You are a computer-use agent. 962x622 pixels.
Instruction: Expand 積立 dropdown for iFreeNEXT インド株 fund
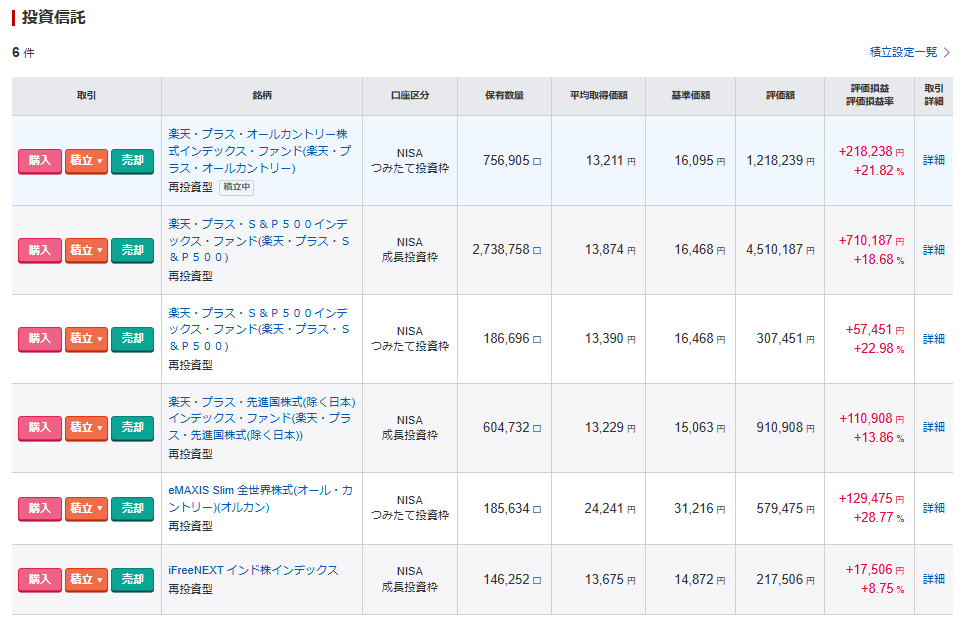[86, 579]
